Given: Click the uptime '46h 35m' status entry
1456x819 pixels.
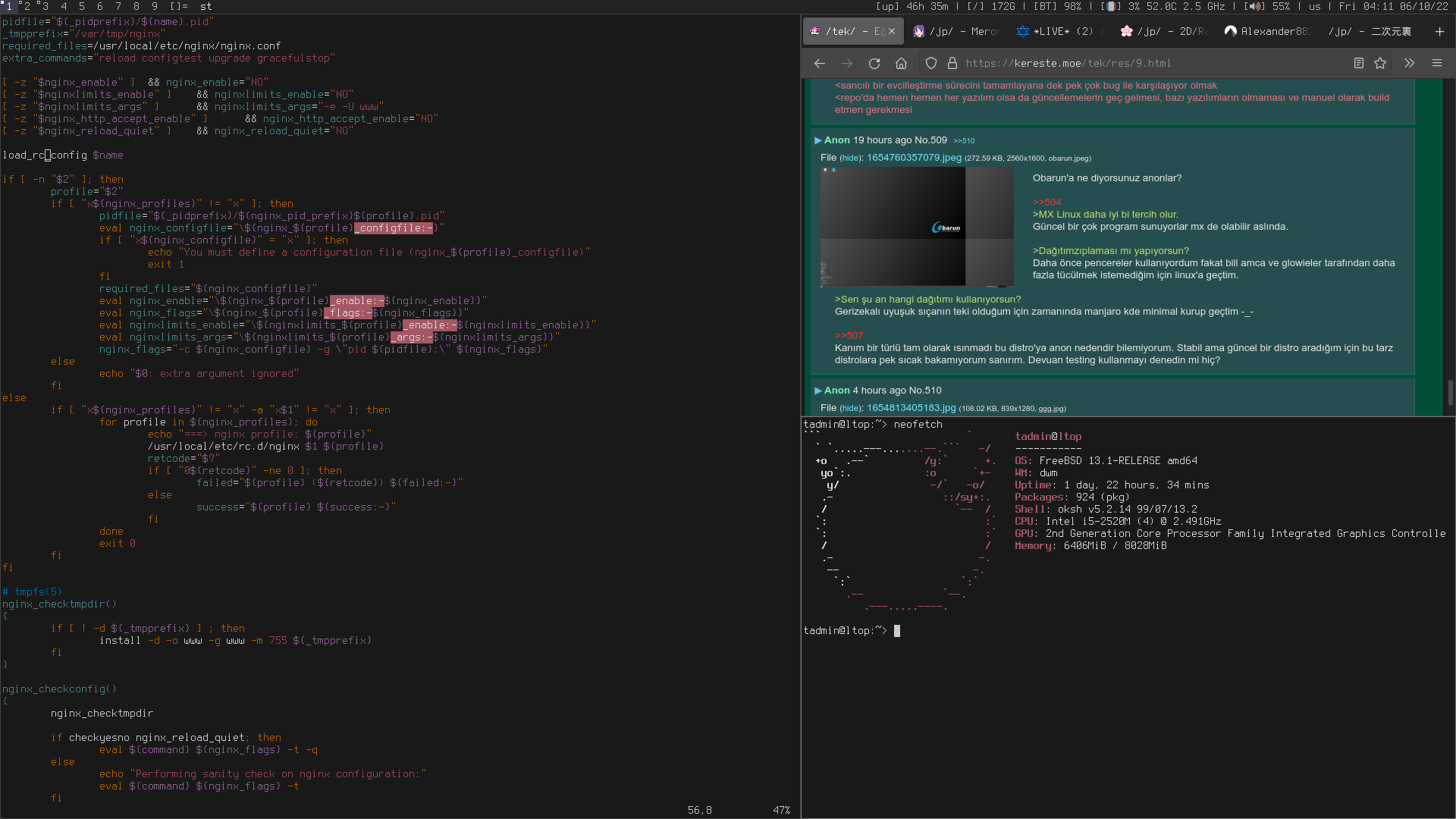Looking at the screenshot, I should coord(912,6).
